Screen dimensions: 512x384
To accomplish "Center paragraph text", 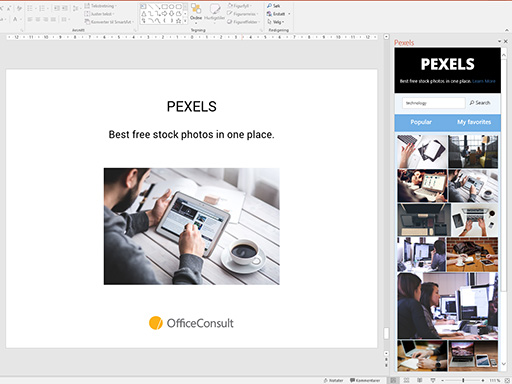I will point(38,20).
